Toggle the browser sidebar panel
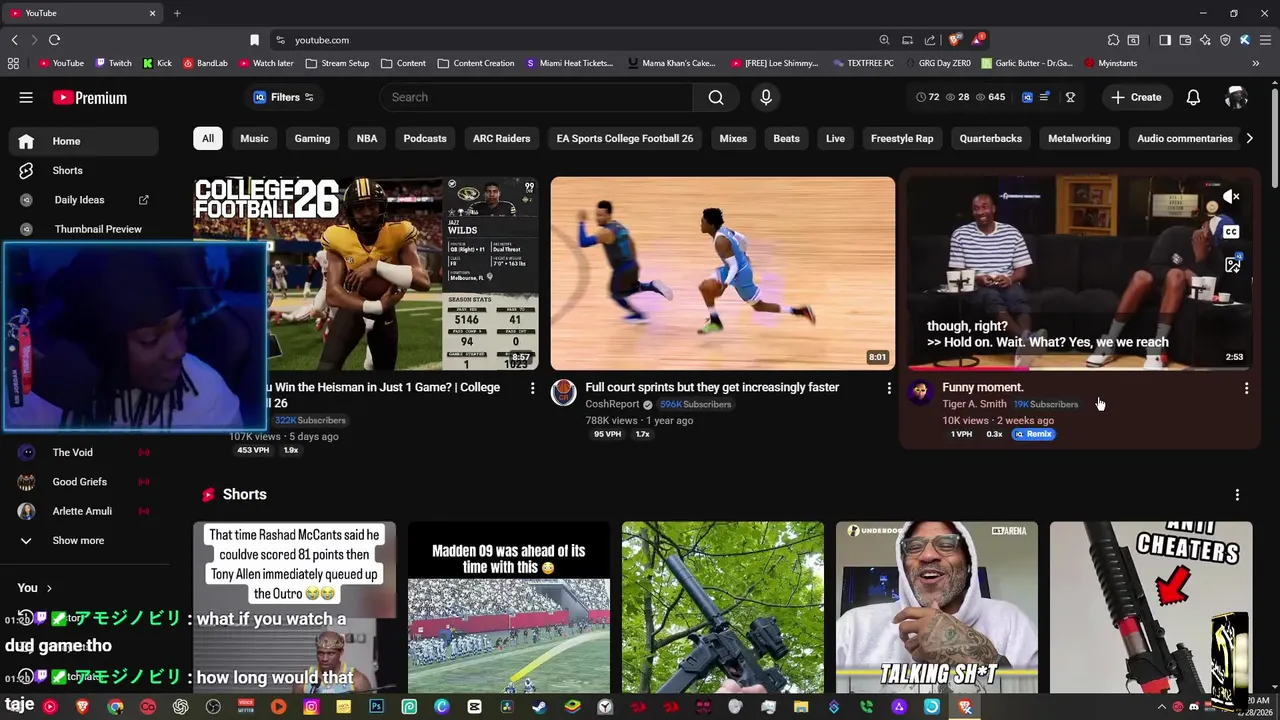 [x=1165, y=40]
